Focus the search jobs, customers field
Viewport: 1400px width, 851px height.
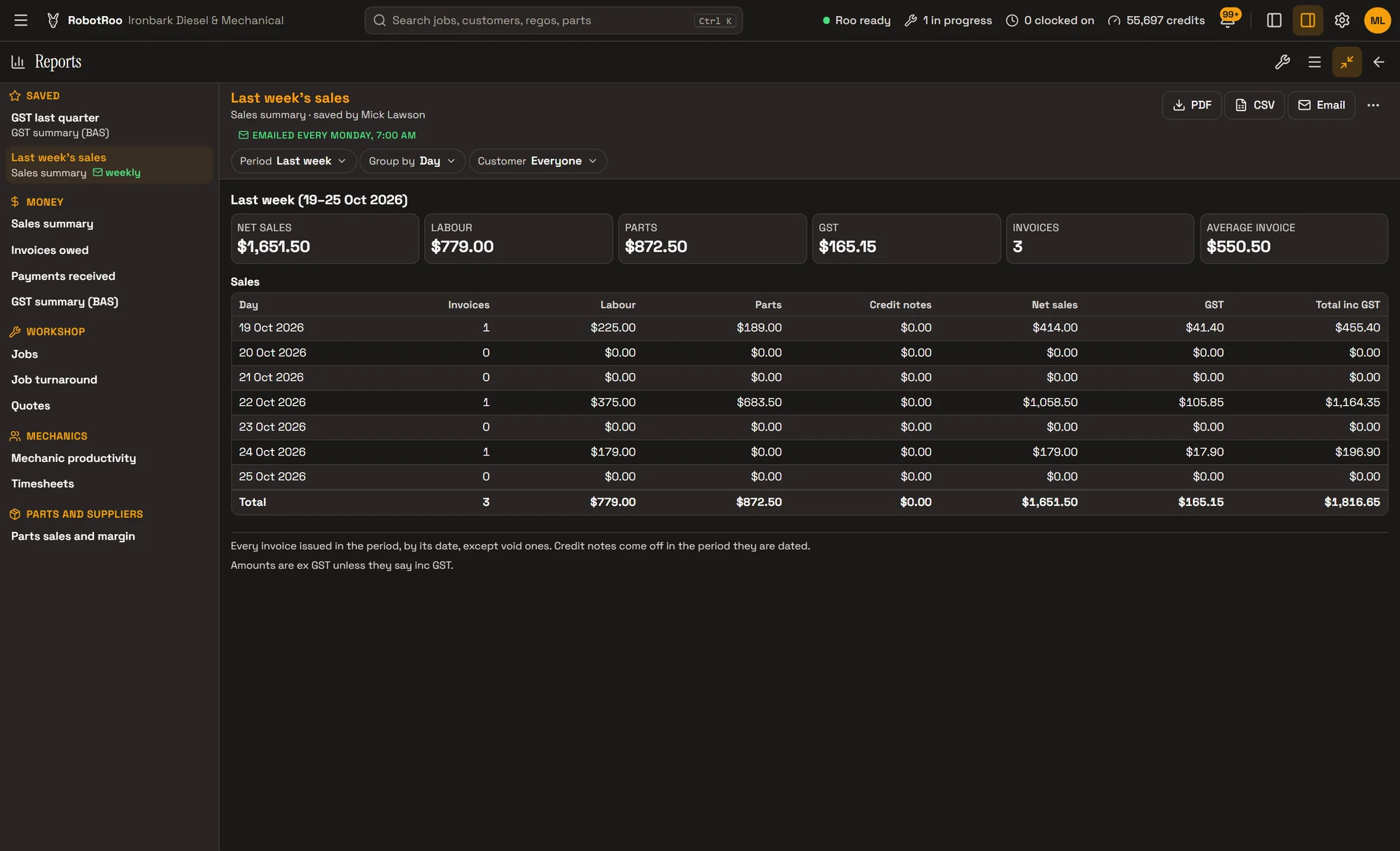tap(553, 20)
